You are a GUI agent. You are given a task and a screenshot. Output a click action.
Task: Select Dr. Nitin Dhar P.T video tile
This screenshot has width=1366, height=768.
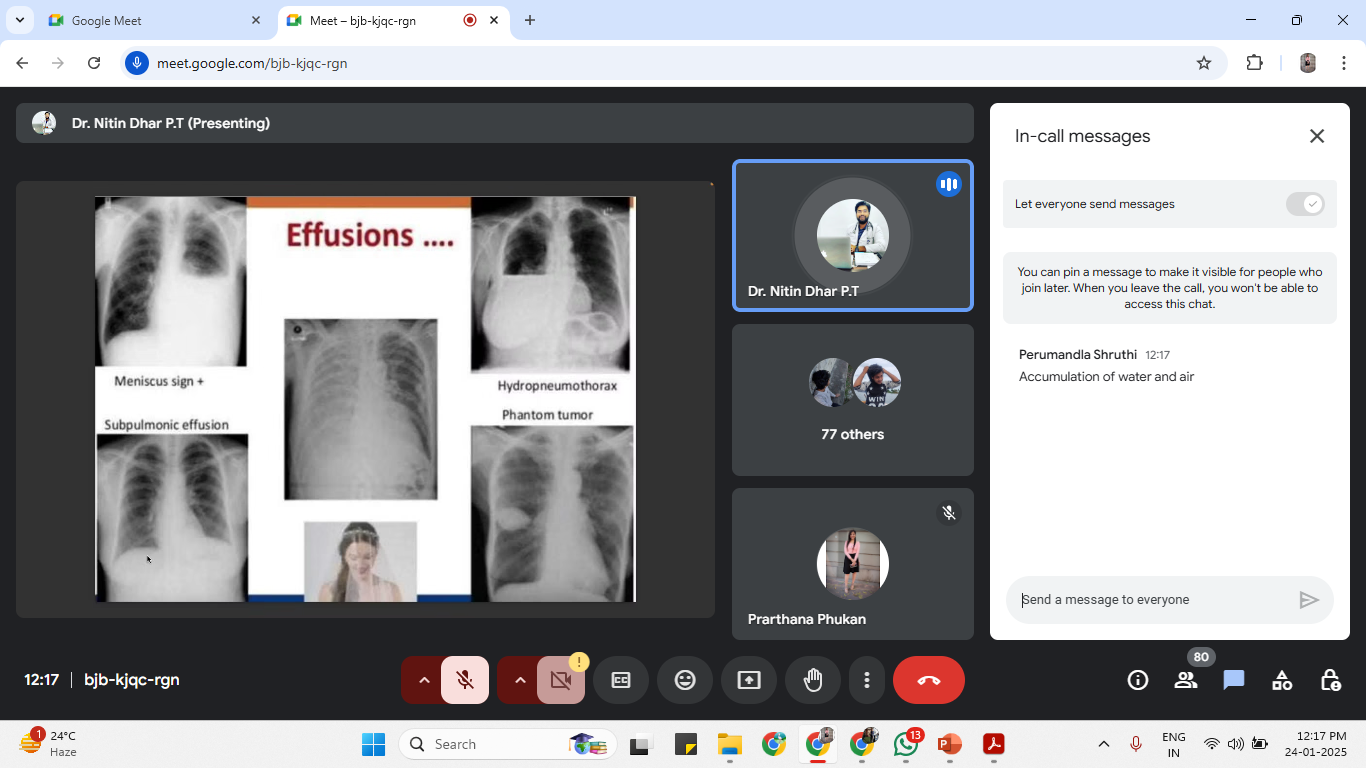(x=853, y=236)
